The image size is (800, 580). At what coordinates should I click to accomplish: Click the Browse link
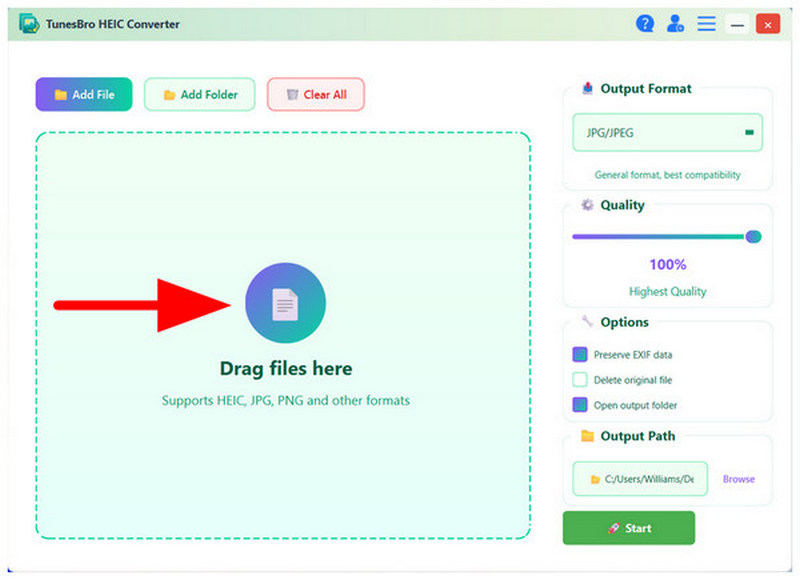coord(738,479)
